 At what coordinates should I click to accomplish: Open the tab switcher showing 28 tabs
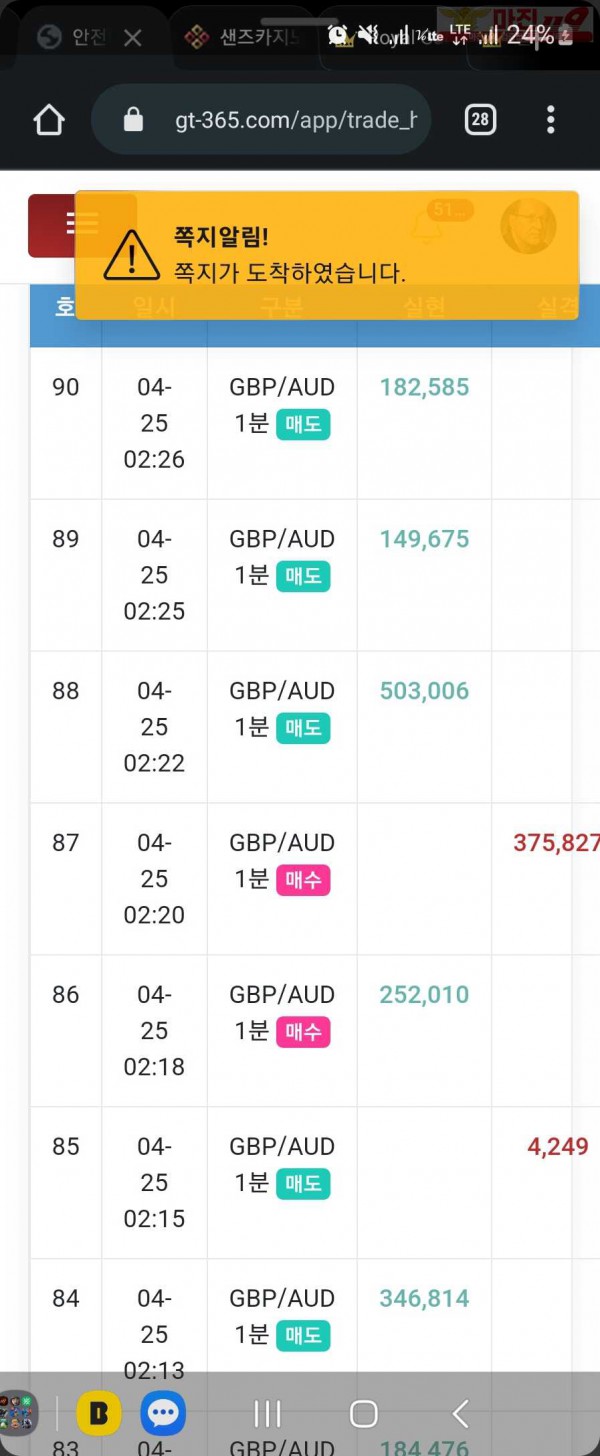tap(480, 120)
